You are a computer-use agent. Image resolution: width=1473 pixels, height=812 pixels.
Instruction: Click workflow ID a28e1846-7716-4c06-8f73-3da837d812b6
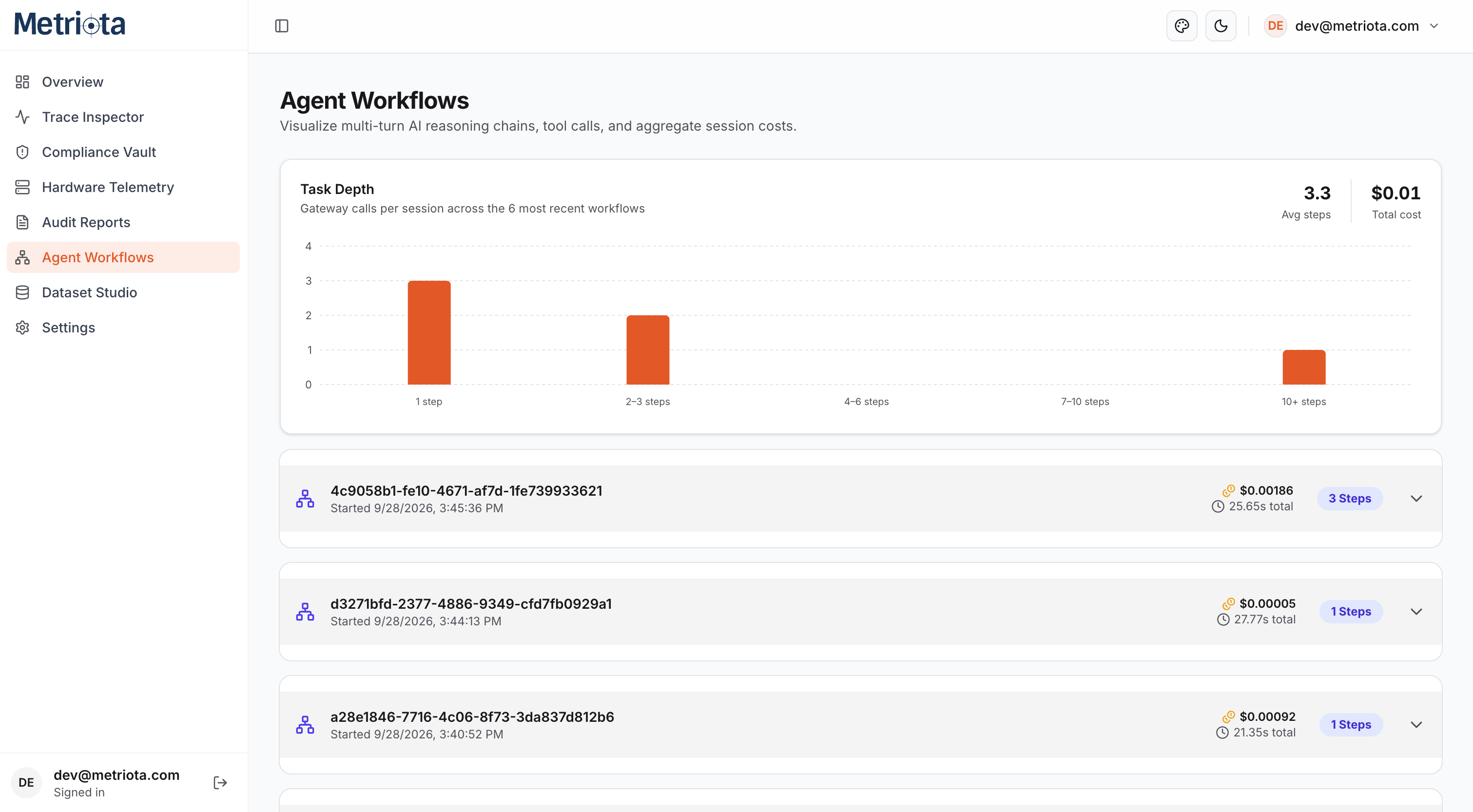tap(472, 717)
